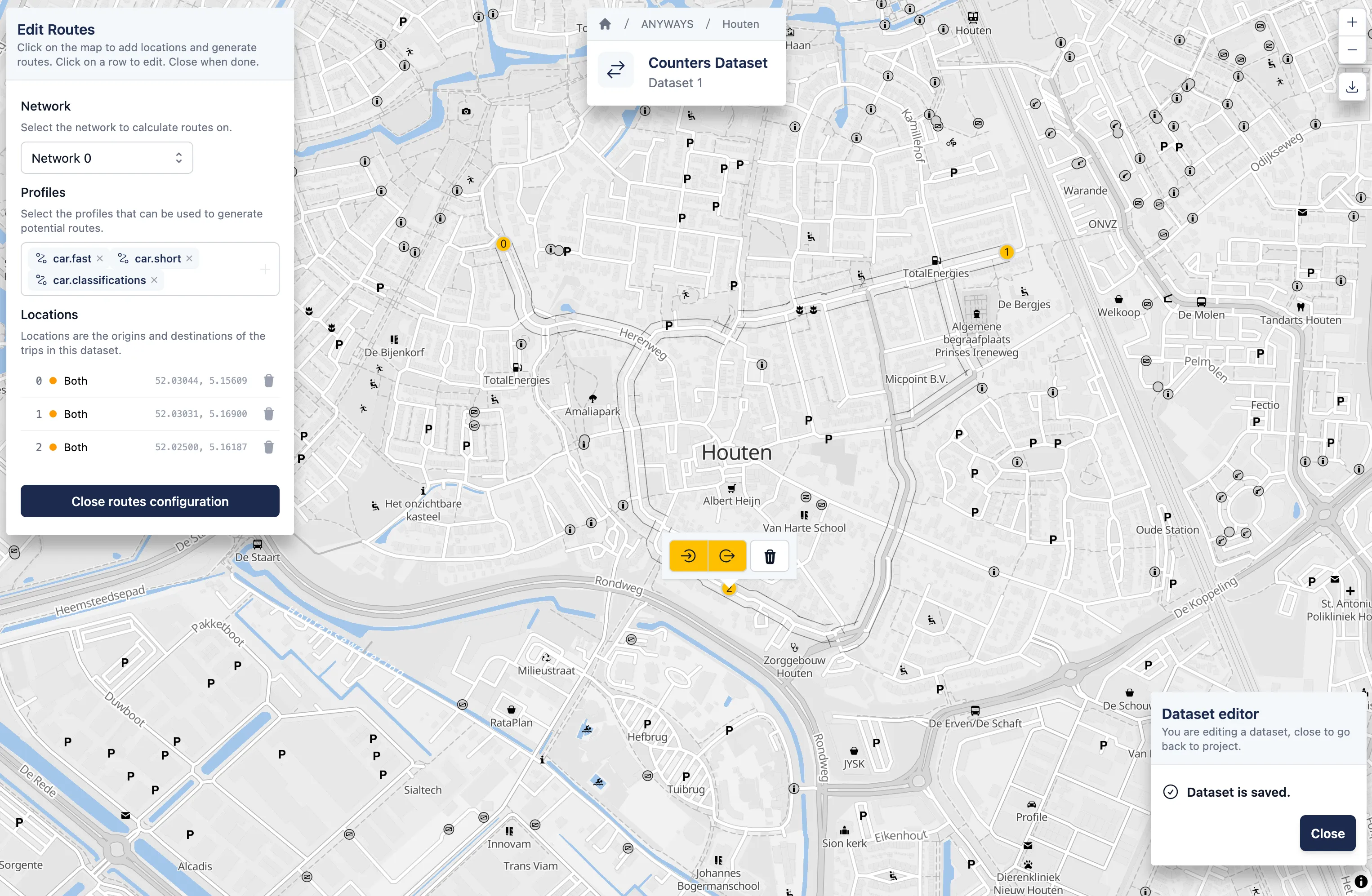Zoom in on the map

pyautogui.click(x=1351, y=22)
